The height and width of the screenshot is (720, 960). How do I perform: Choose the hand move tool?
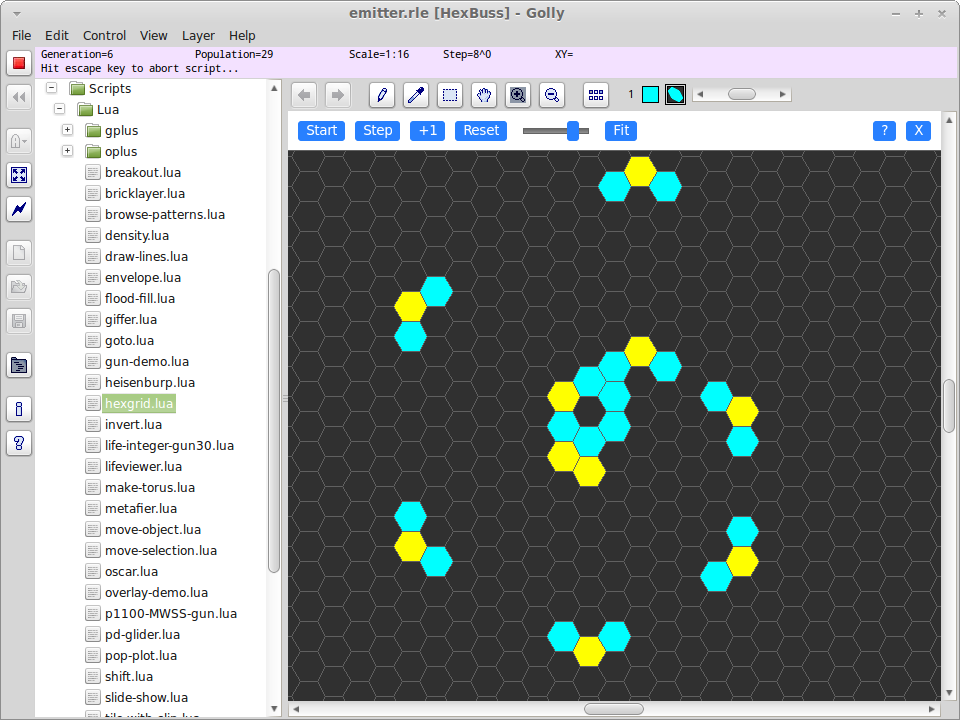pos(484,95)
